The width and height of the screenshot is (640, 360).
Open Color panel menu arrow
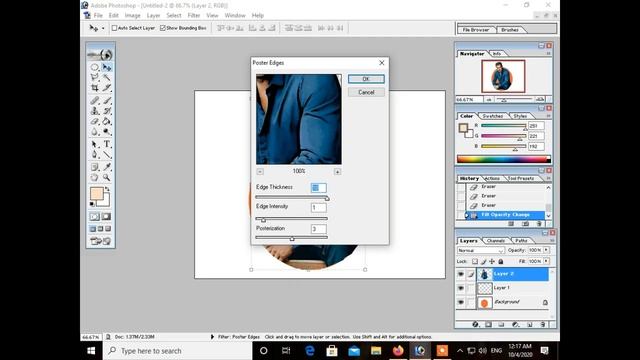click(x=548, y=116)
